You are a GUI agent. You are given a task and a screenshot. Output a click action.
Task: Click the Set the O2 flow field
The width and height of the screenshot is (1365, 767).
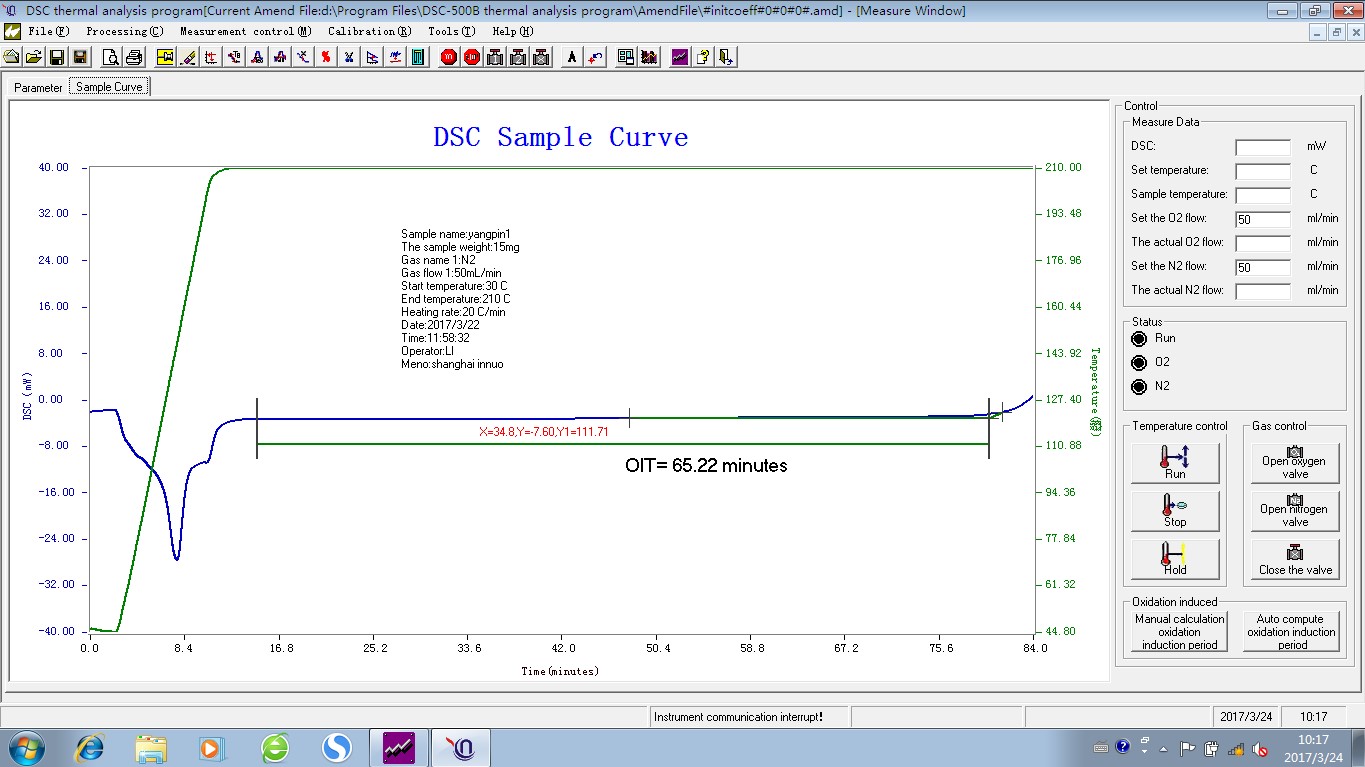pos(1263,219)
